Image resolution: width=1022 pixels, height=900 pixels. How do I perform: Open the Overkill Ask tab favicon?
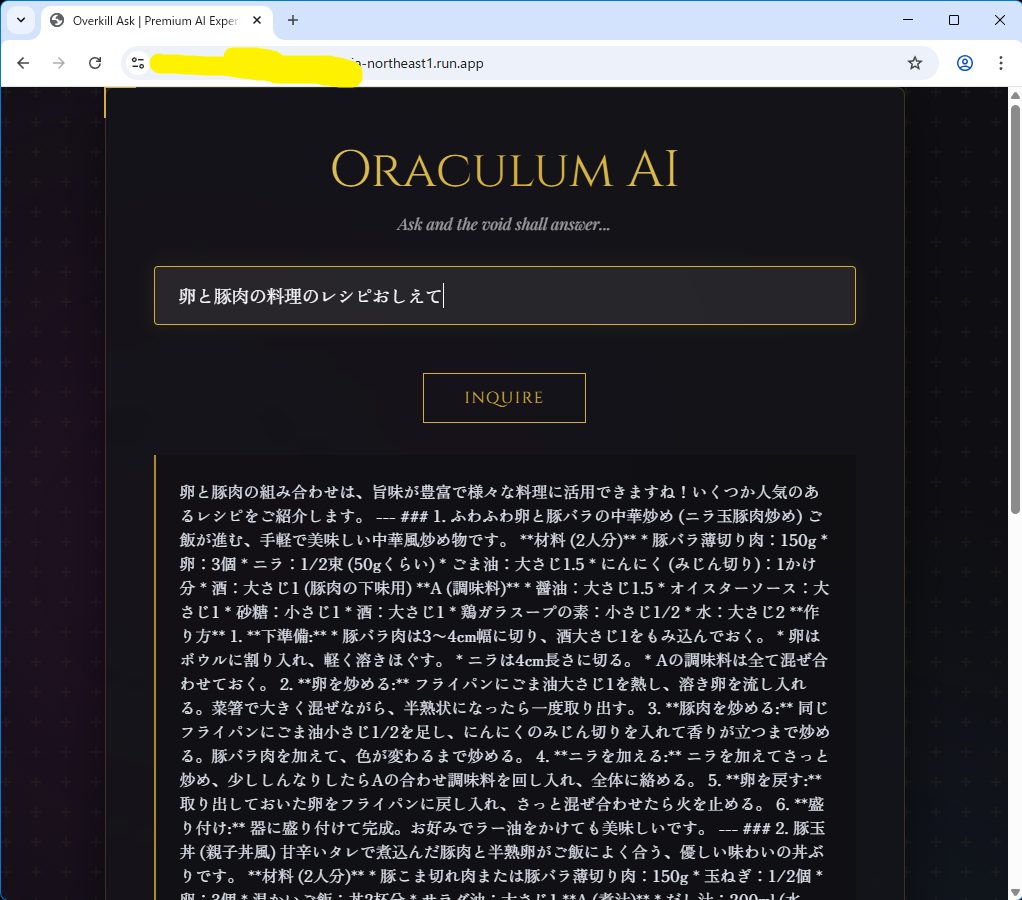54,20
